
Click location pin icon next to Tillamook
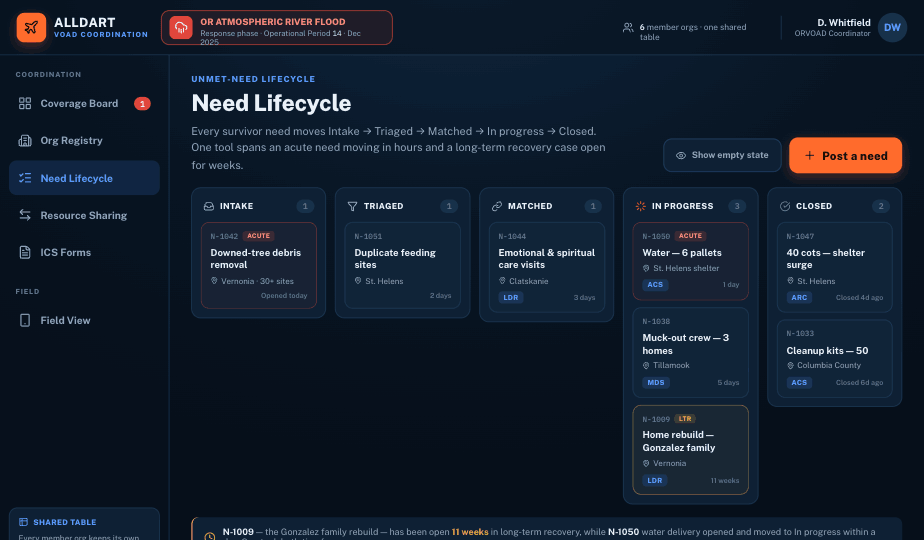pos(646,366)
